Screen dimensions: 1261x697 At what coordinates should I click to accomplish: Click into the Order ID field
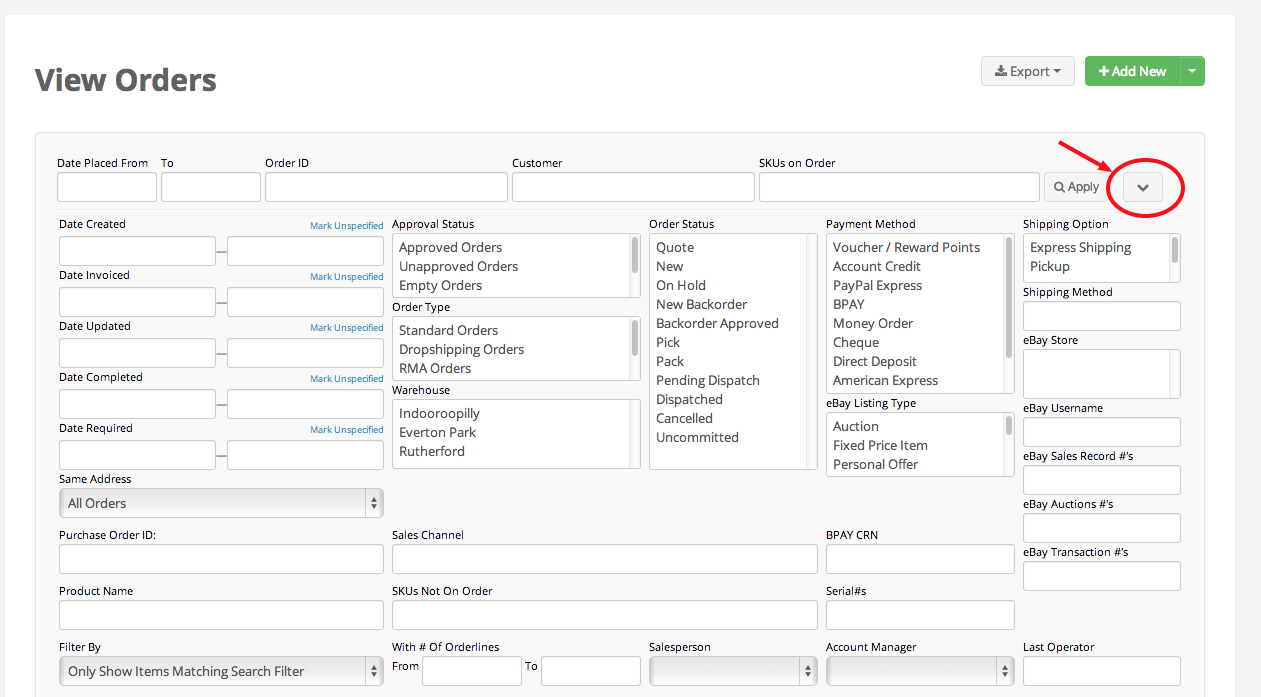coord(386,187)
